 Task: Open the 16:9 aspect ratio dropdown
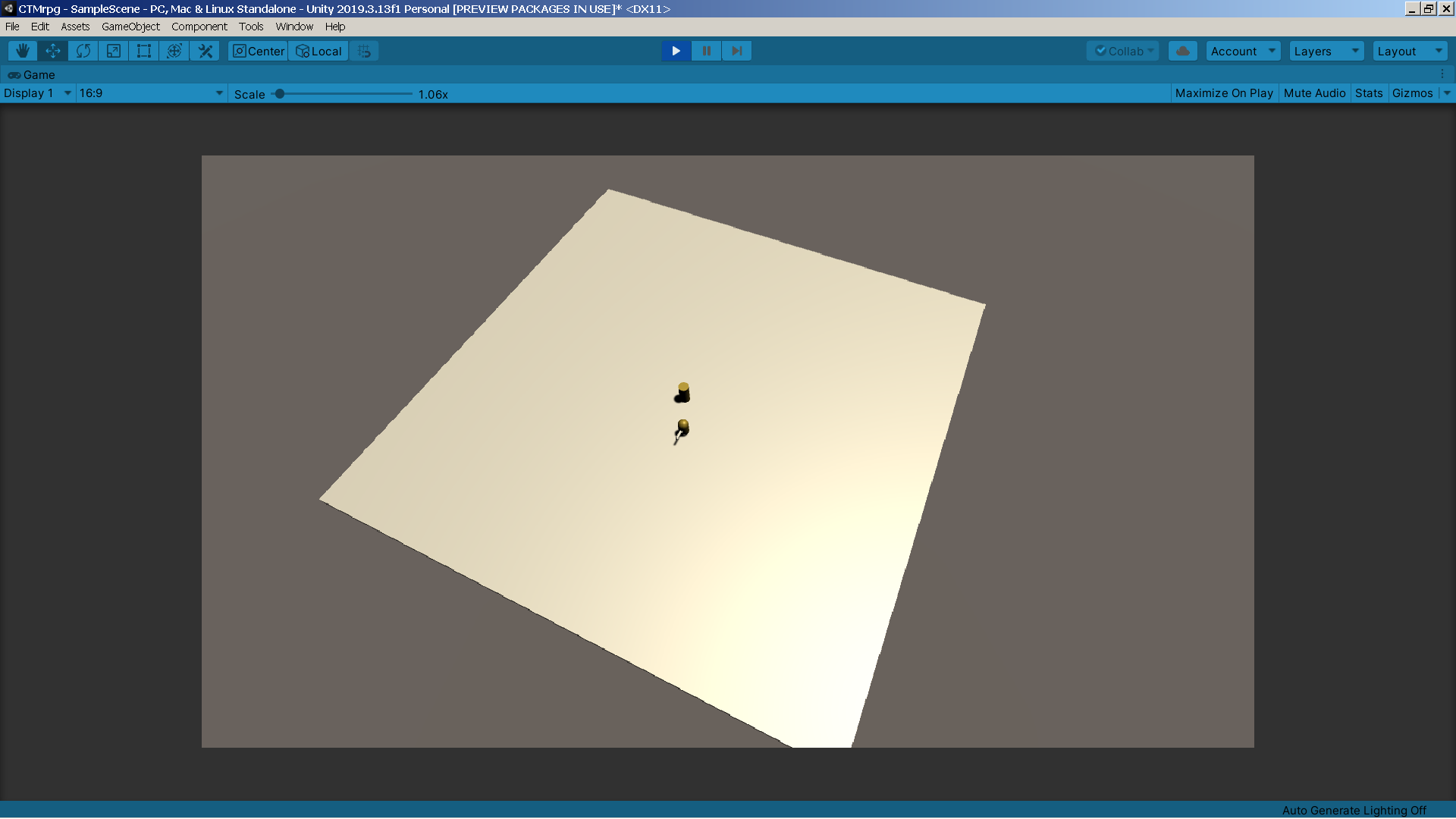tap(151, 93)
